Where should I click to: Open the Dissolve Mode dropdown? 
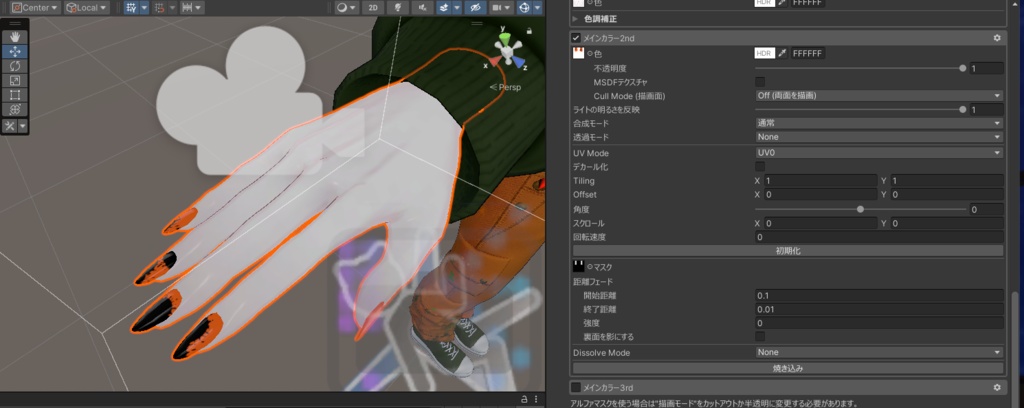click(879, 352)
